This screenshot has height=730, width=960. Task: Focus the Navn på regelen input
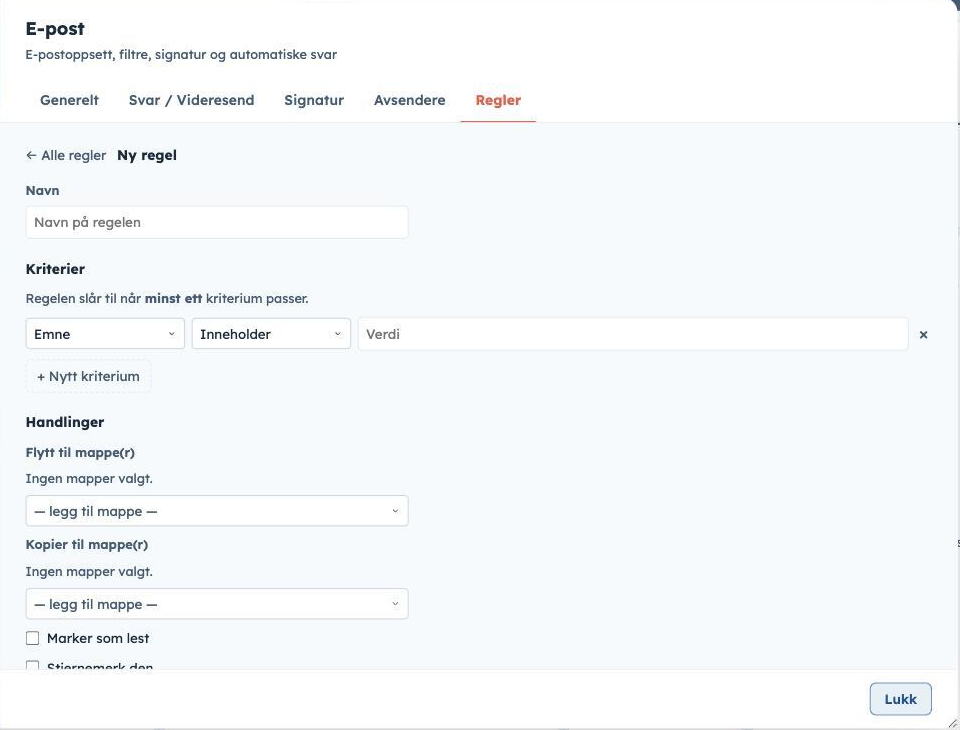click(217, 222)
